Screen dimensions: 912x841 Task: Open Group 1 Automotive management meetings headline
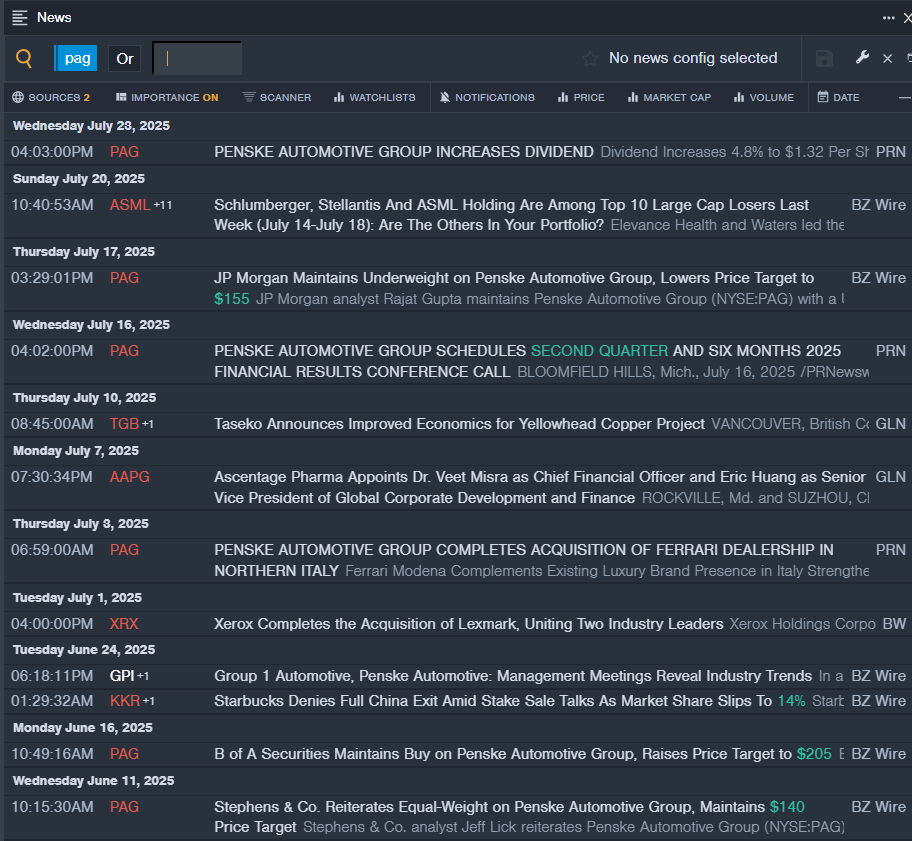(513, 676)
